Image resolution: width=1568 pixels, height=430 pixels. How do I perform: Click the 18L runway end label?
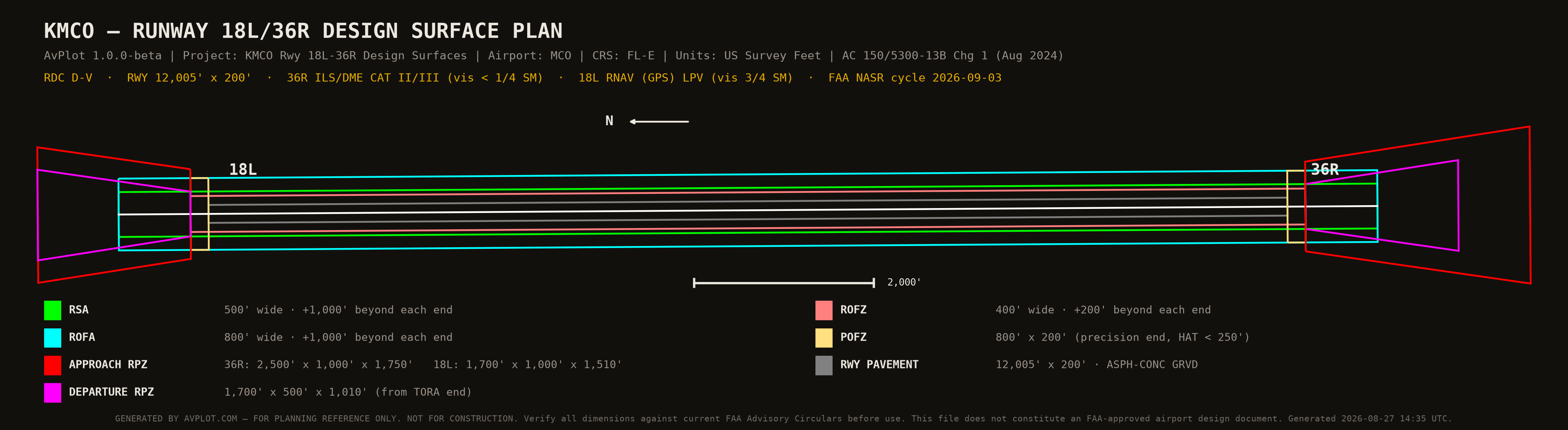click(x=243, y=169)
